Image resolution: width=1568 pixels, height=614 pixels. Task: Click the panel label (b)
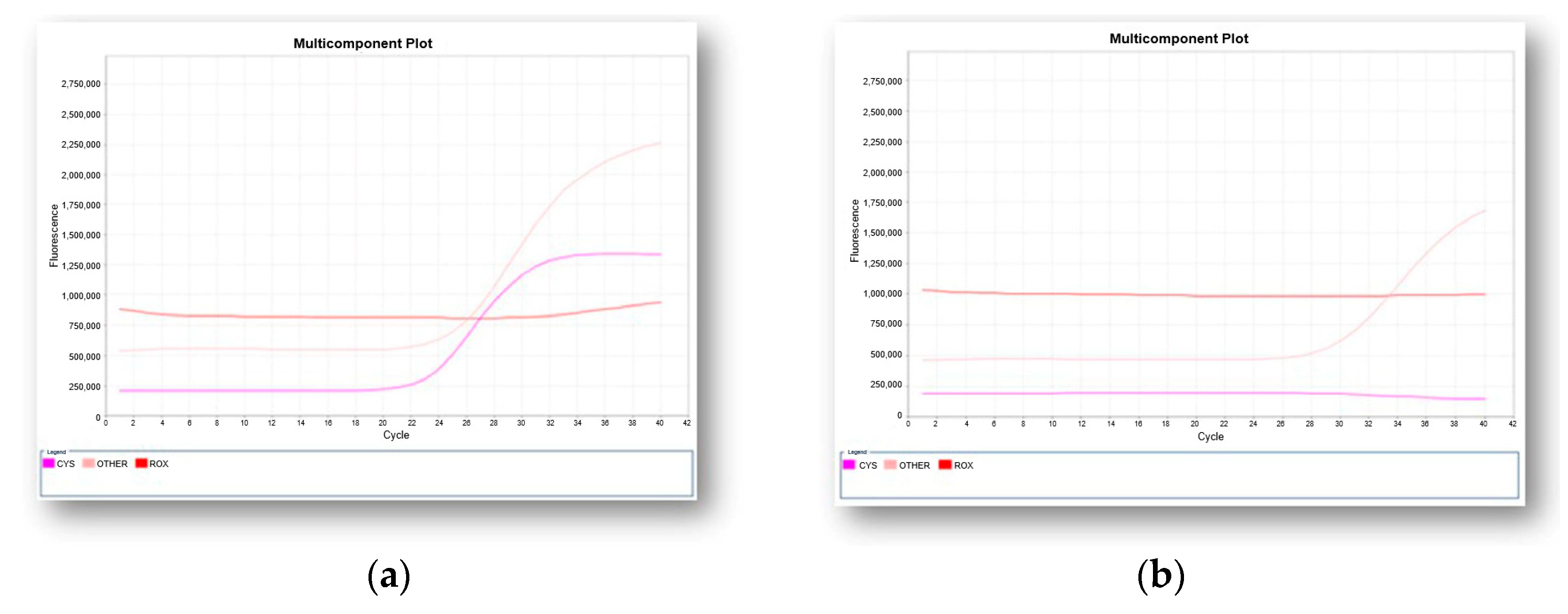pos(1161,575)
